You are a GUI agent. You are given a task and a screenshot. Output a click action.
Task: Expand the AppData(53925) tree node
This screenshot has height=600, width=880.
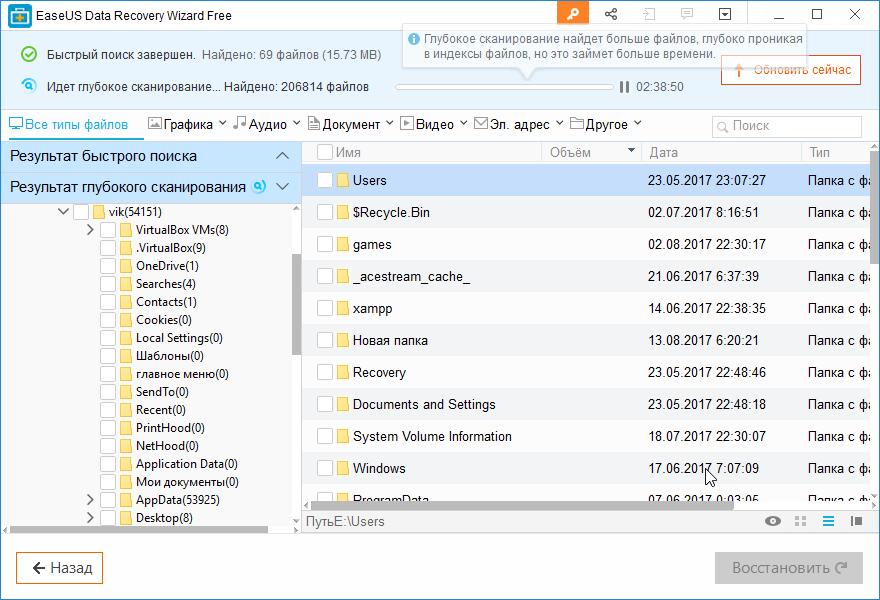(90, 500)
